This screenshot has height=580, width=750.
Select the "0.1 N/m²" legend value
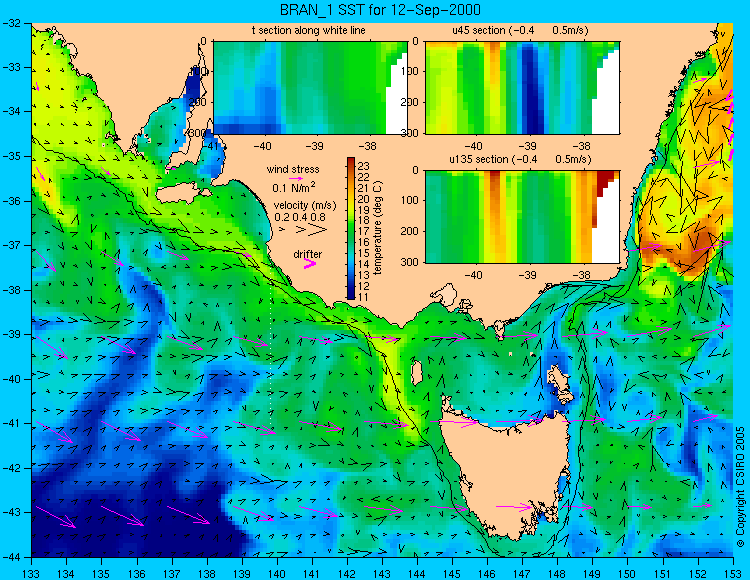point(293,187)
